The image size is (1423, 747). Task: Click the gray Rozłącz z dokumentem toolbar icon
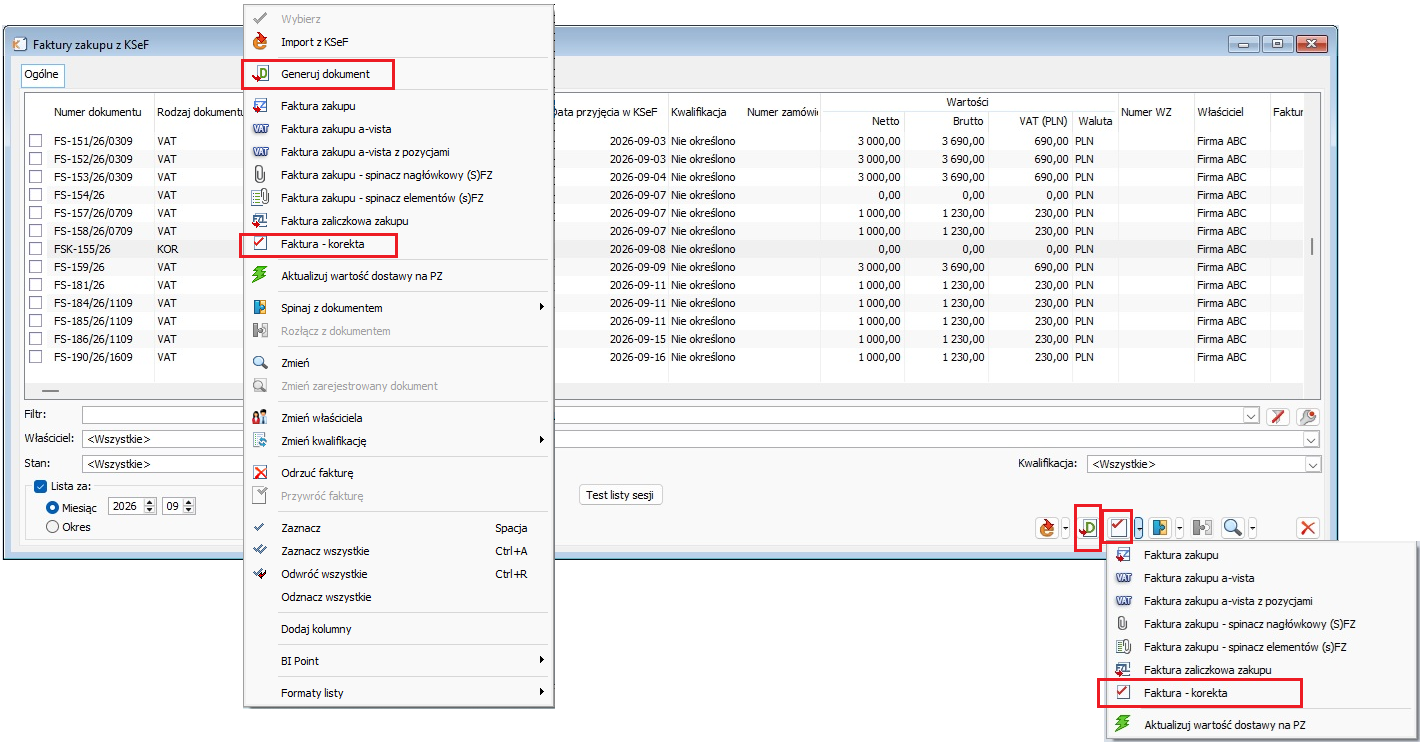(1203, 527)
